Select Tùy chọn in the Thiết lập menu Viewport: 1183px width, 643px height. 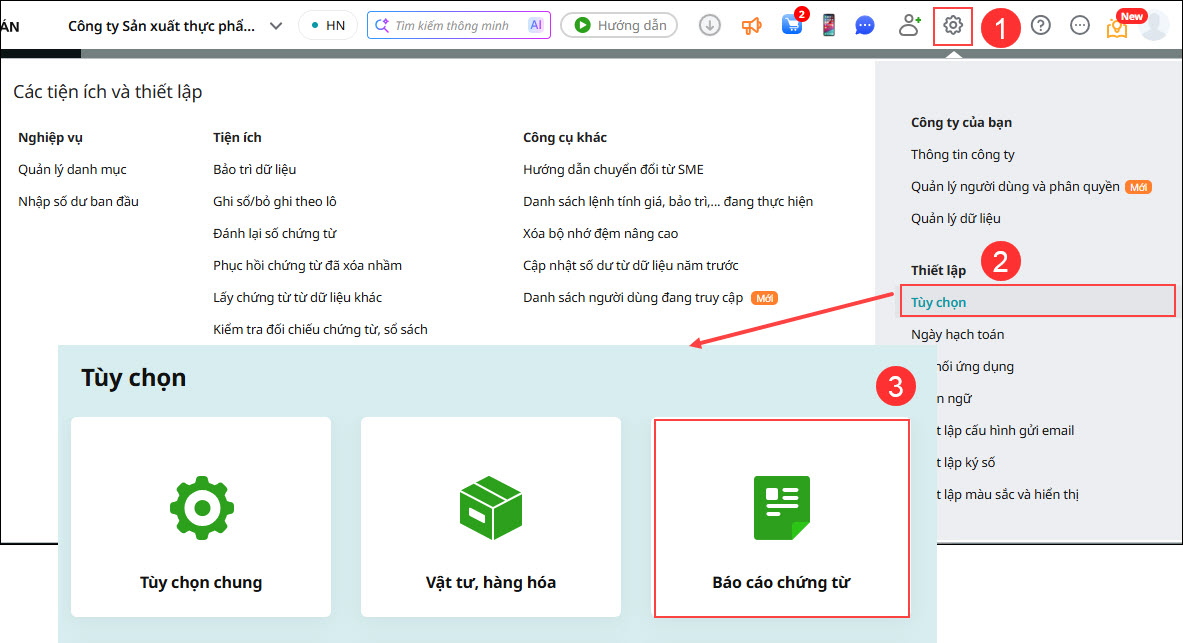(939, 302)
